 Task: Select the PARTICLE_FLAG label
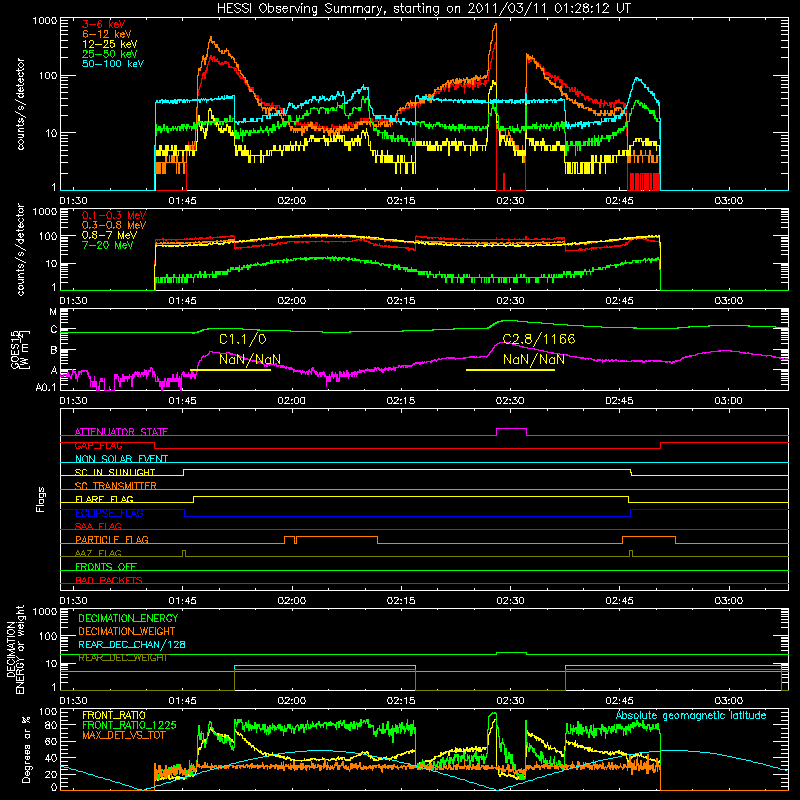pyautogui.click(x=112, y=539)
